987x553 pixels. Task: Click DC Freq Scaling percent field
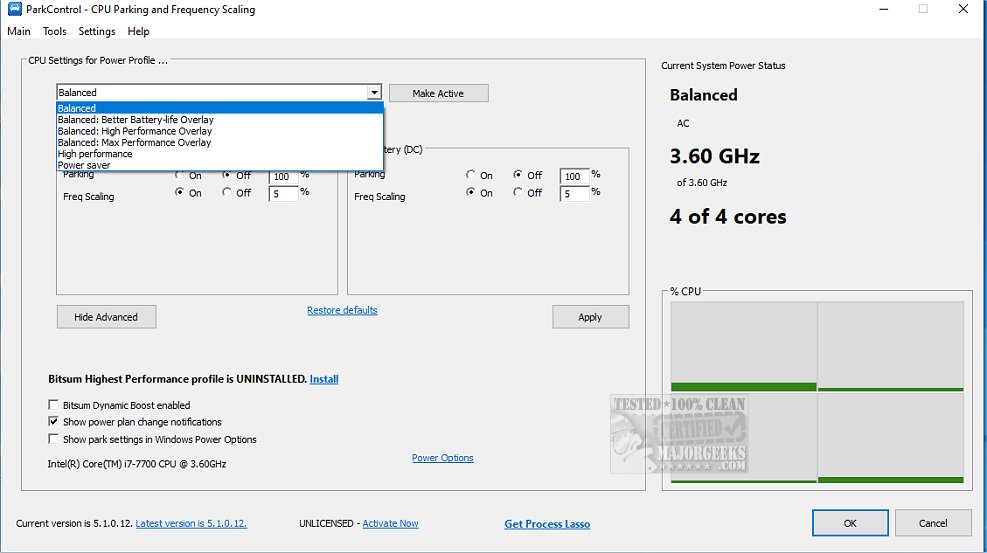click(x=574, y=194)
